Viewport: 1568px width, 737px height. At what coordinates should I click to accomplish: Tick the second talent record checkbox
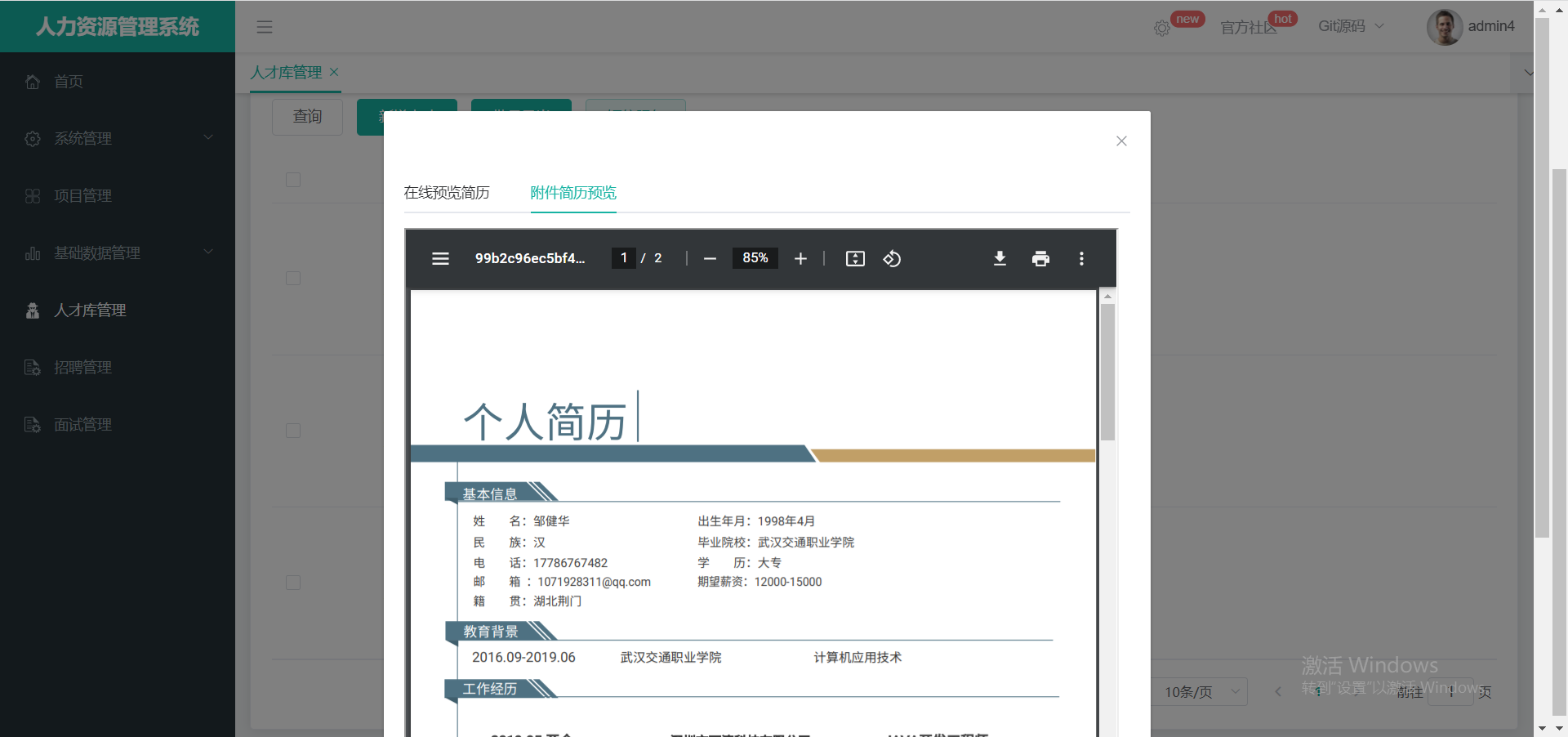click(293, 431)
